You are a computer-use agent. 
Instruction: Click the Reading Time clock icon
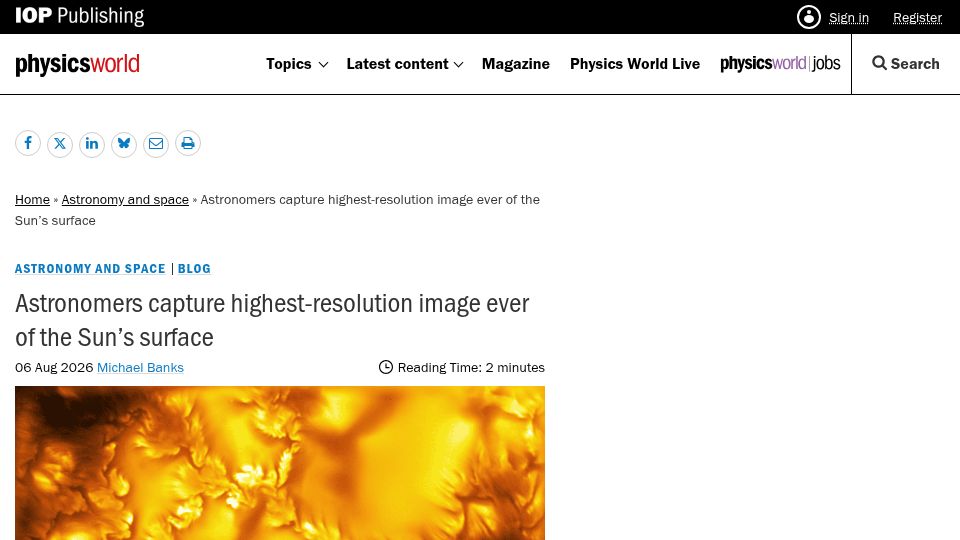tap(386, 367)
